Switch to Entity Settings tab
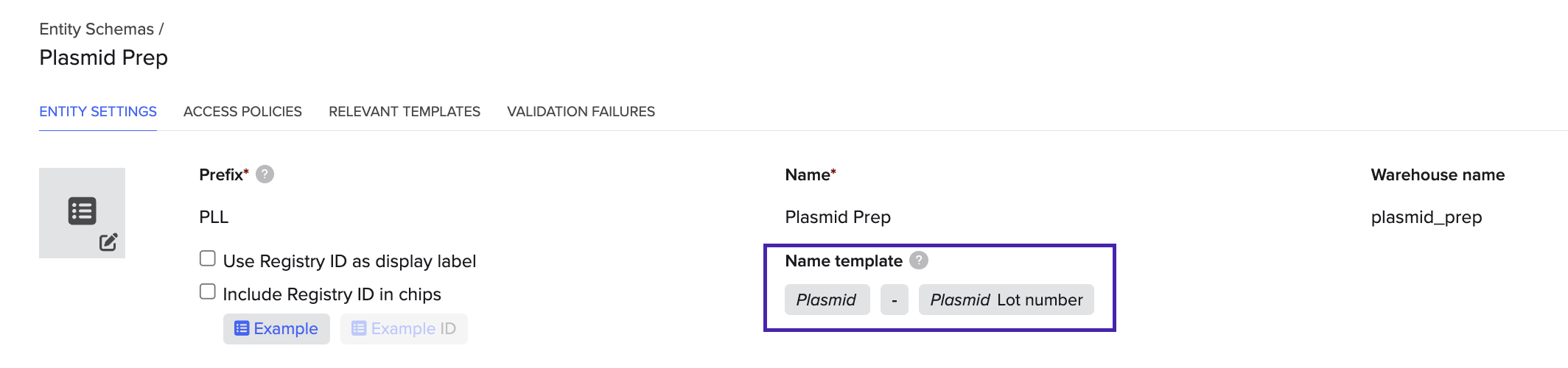The width and height of the screenshot is (1568, 368). (98, 112)
